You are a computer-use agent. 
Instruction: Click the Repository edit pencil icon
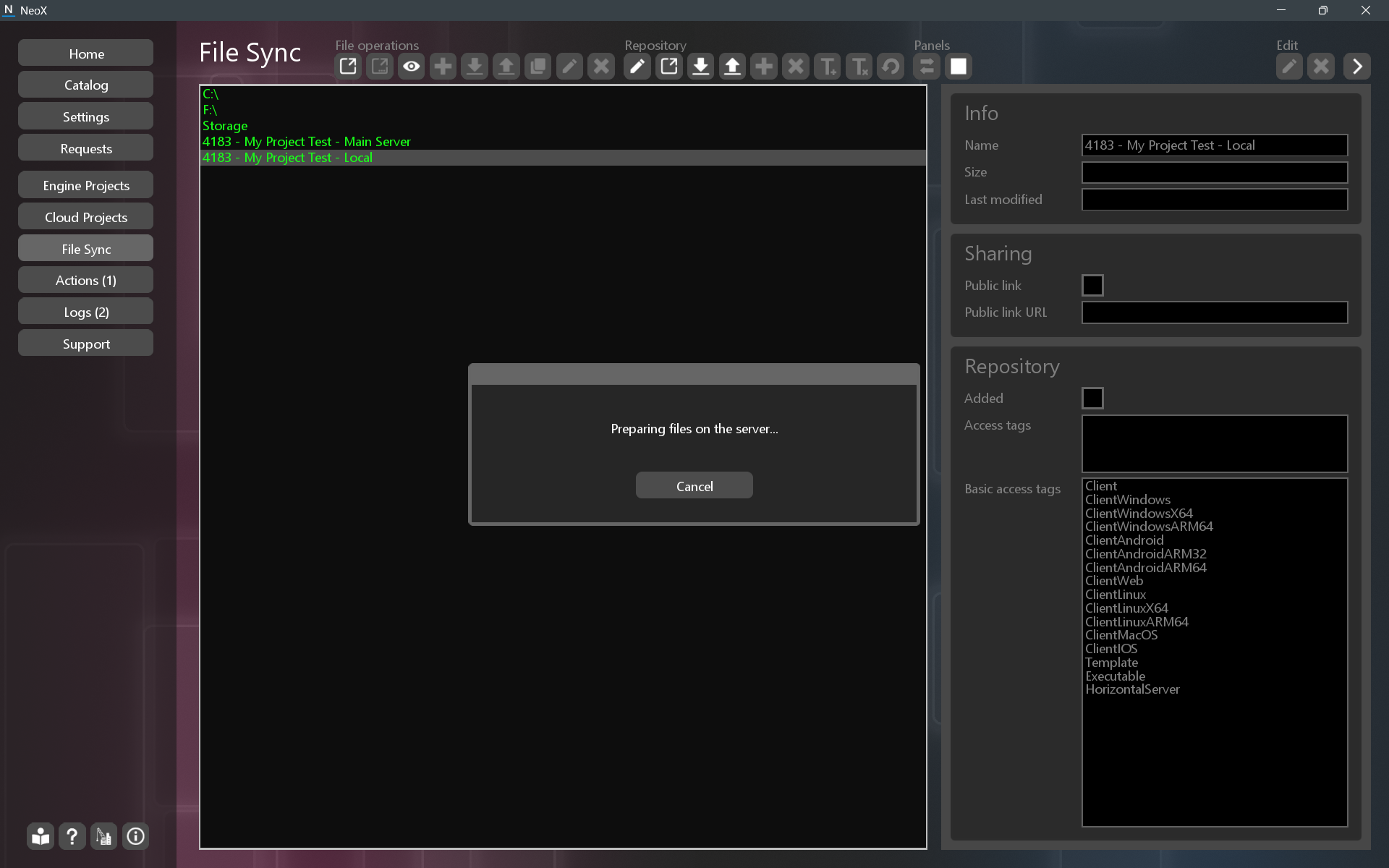coord(637,67)
